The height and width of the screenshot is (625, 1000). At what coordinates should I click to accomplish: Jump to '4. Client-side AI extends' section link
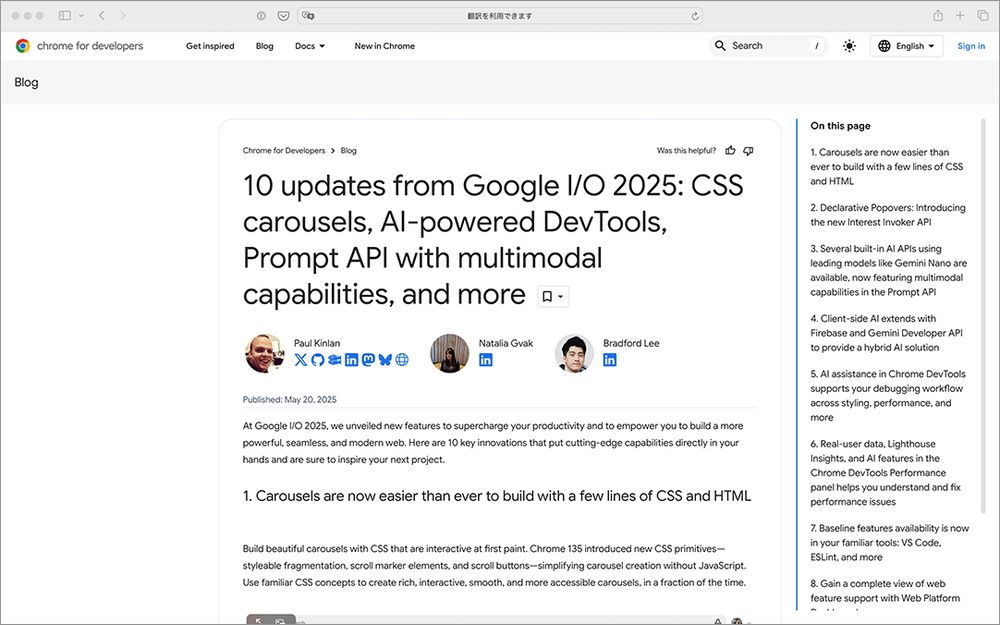click(x=886, y=333)
